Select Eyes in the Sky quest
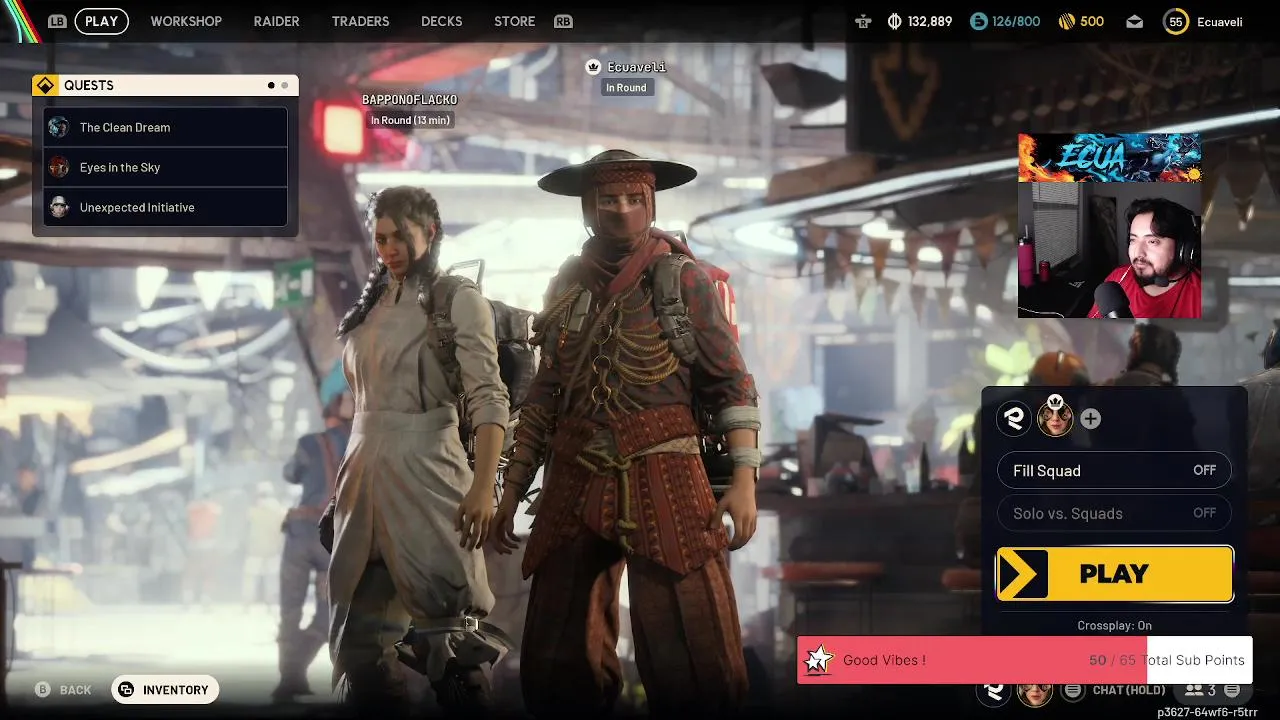The width and height of the screenshot is (1280, 720). 165,167
